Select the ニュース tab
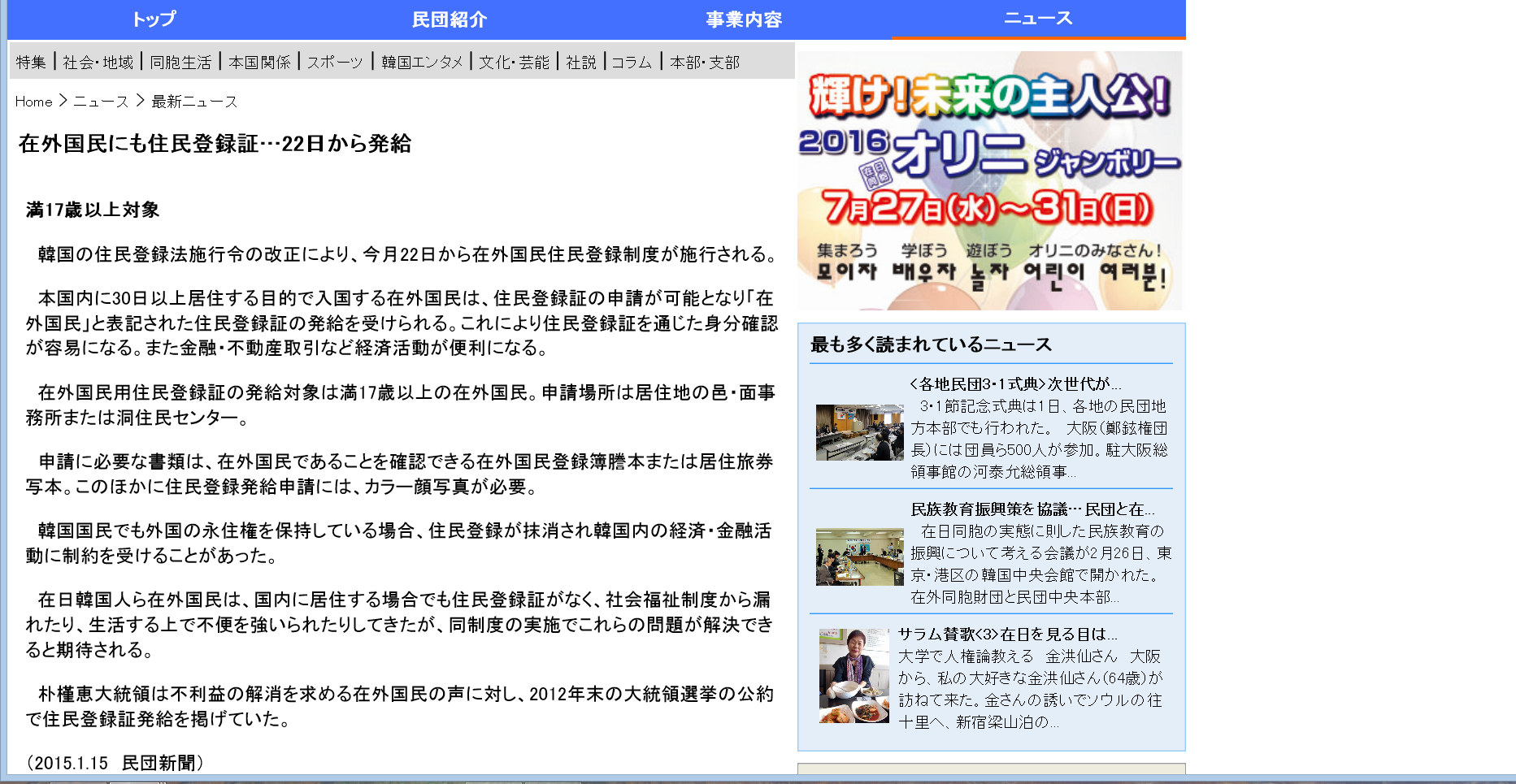The image size is (1516, 784). pyautogui.click(x=1039, y=19)
